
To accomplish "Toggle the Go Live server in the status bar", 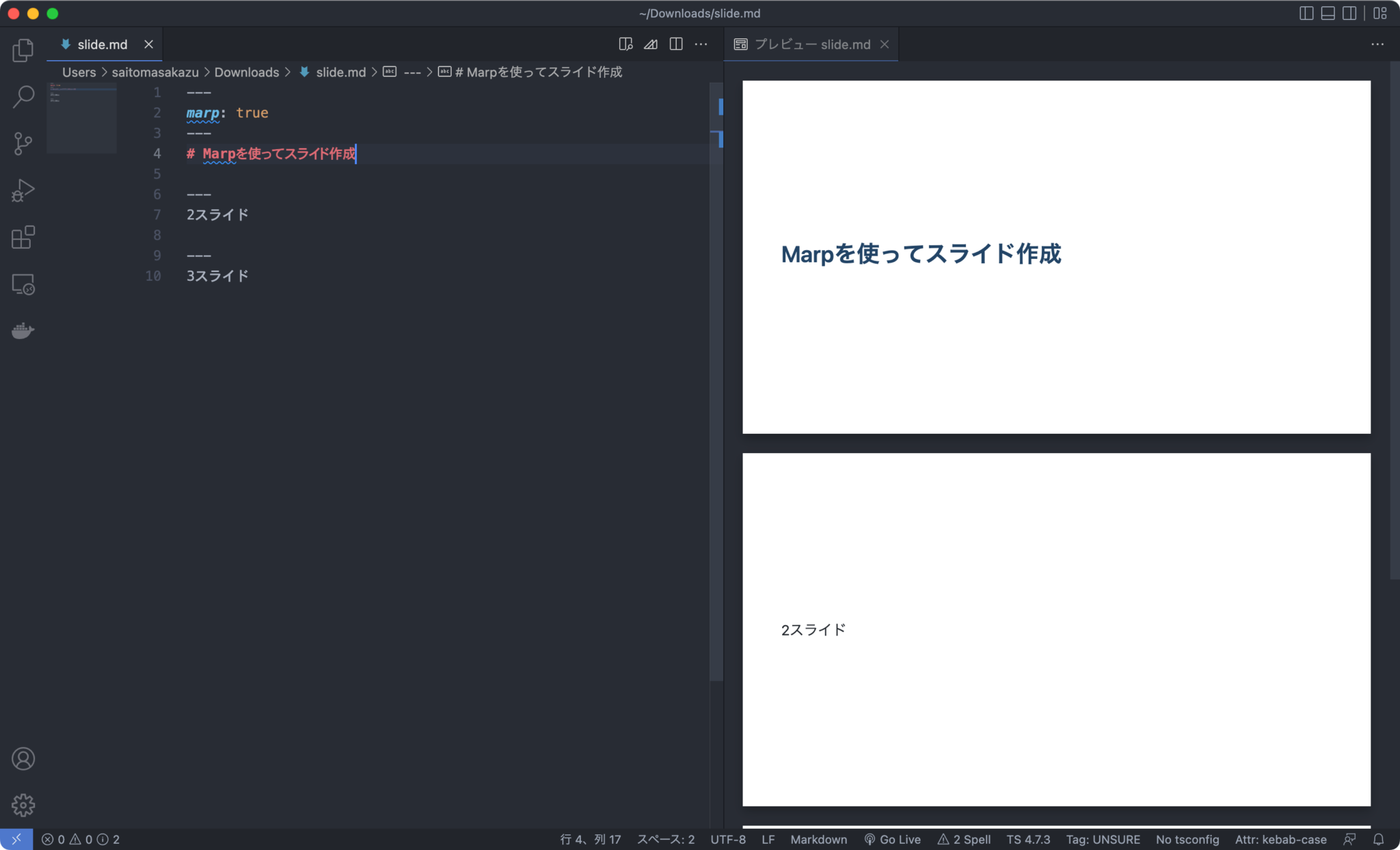I will [893, 839].
